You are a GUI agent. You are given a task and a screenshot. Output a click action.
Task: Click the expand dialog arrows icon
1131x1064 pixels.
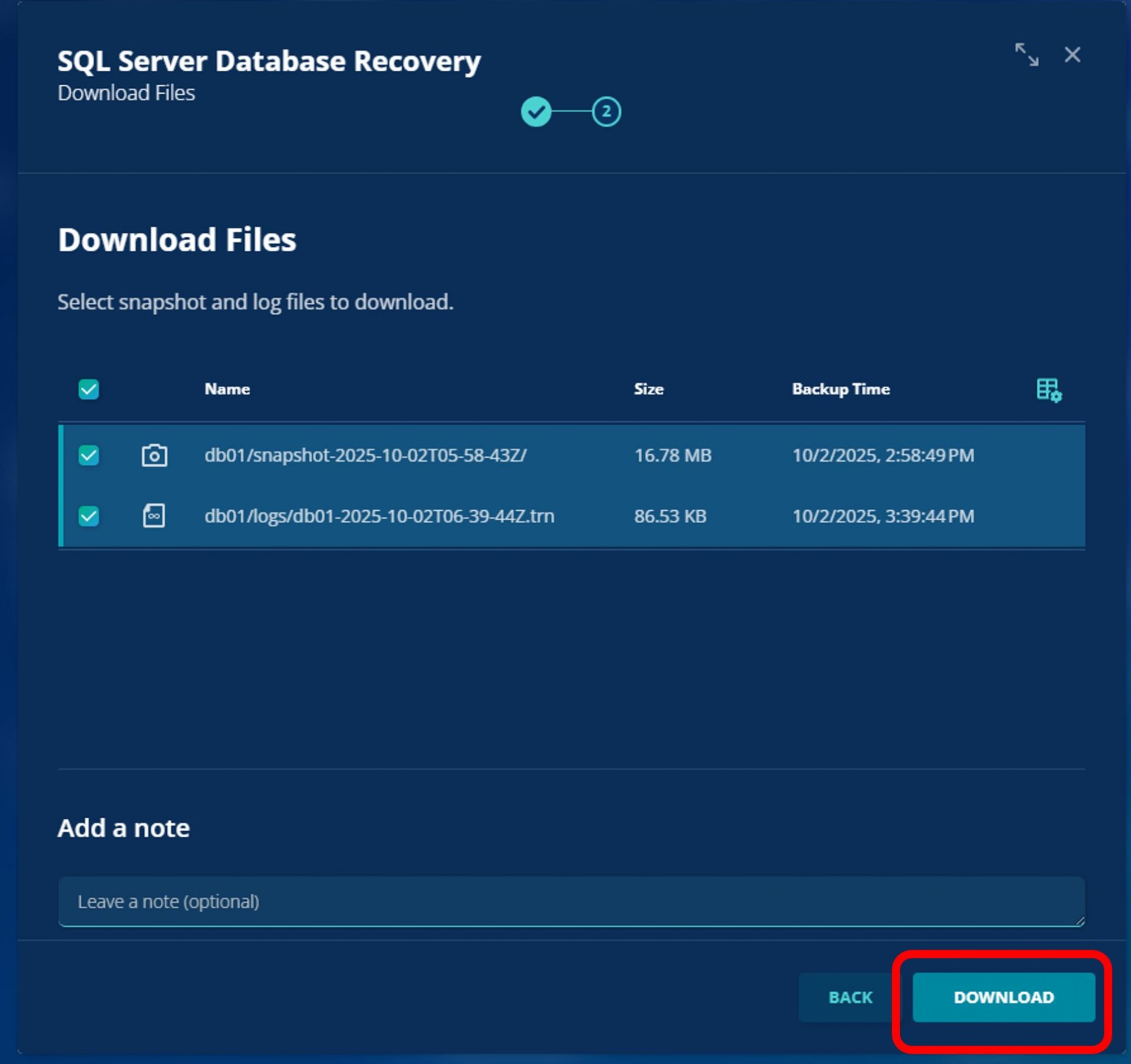(1026, 55)
